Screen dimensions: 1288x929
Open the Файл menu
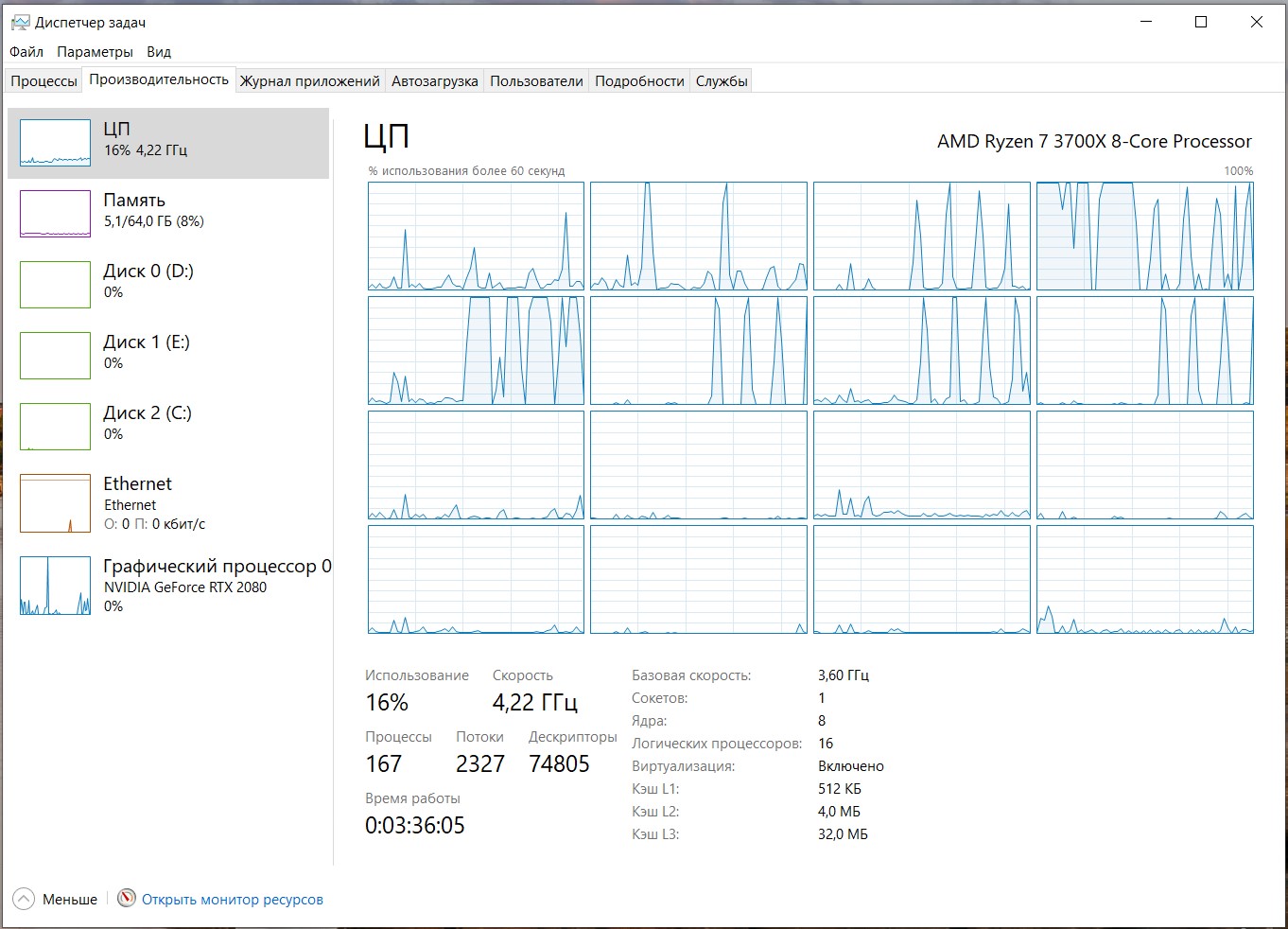pyautogui.click(x=26, y=52)
